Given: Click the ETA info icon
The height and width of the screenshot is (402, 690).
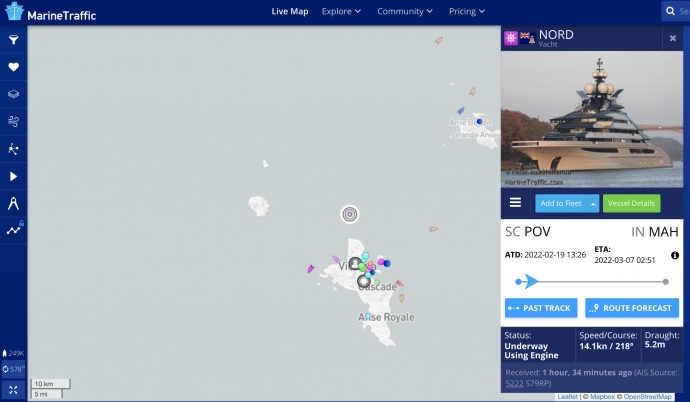Looking at the screenshot, I should pyautogui.click(x=675, y=256).
